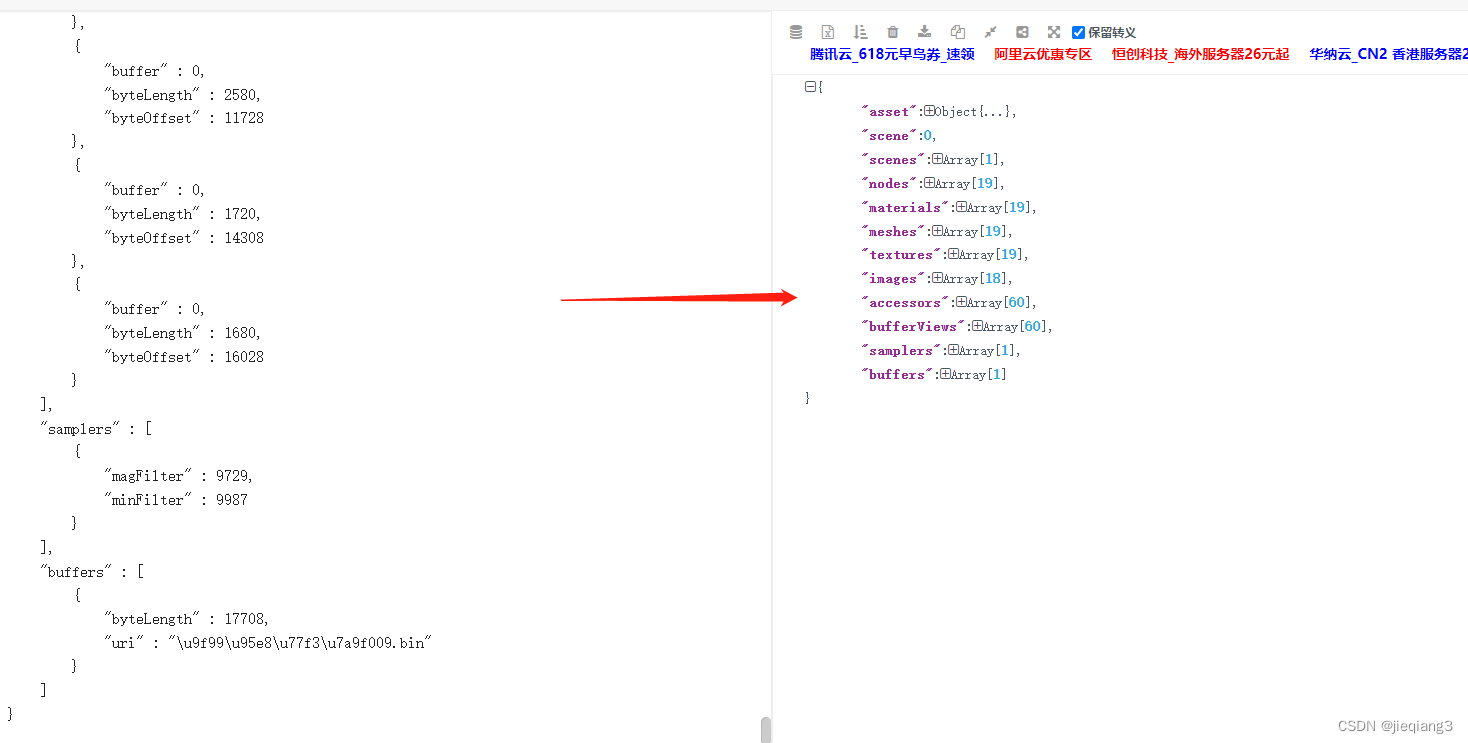
Task: Click the sort order icon in toolbar
Action: pyautogui.click(x=861, y=32)
